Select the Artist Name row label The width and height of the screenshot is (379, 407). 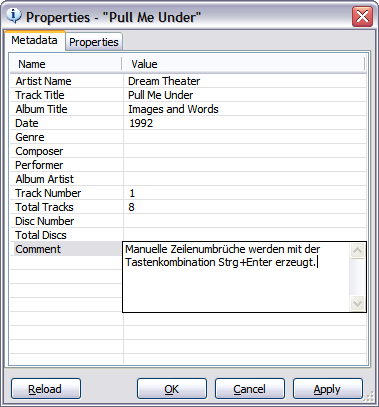[43, 81]
